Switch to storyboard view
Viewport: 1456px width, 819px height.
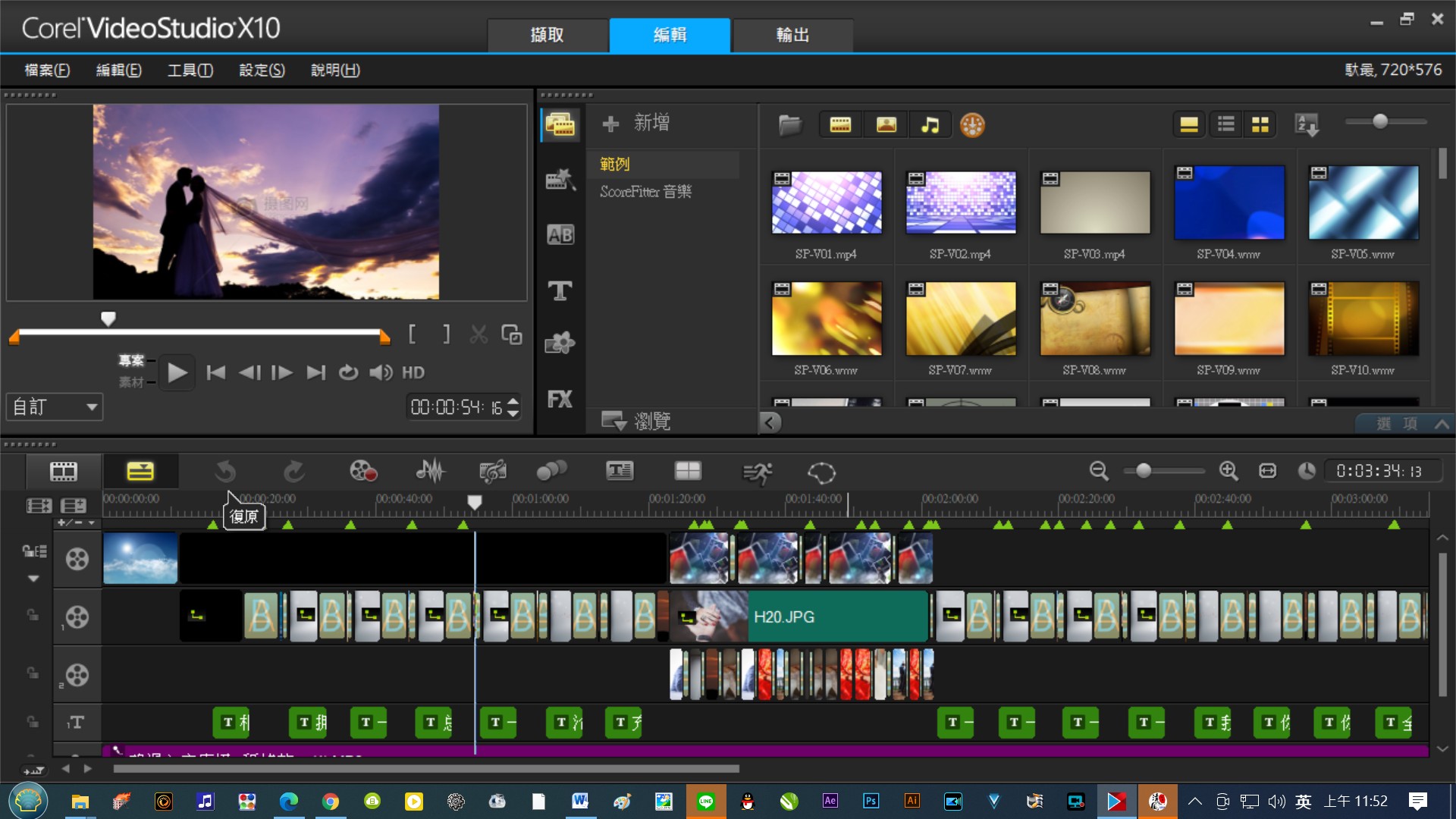[64, 472]
